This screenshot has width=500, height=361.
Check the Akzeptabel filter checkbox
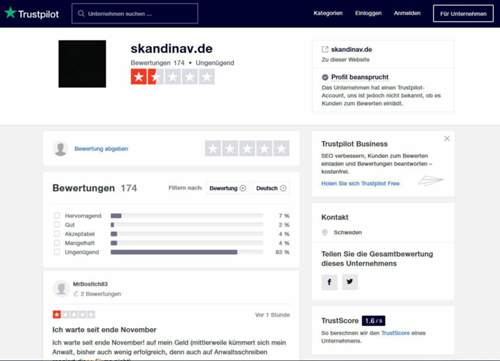point(57,234)
